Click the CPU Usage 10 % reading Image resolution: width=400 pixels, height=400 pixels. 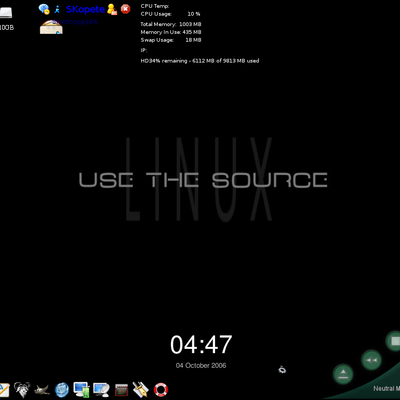[170, 14]
